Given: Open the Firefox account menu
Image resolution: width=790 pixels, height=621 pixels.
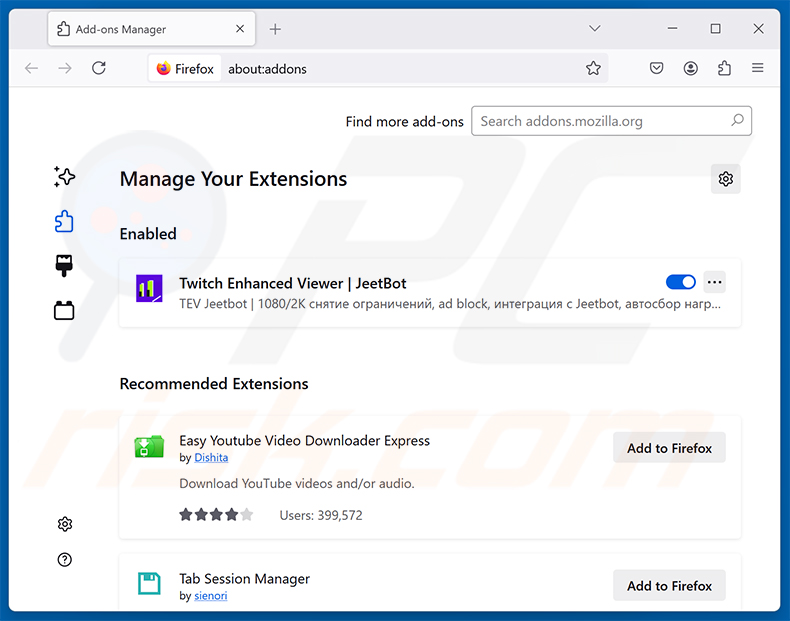Looking at the screenshot, I should (690, 68).
